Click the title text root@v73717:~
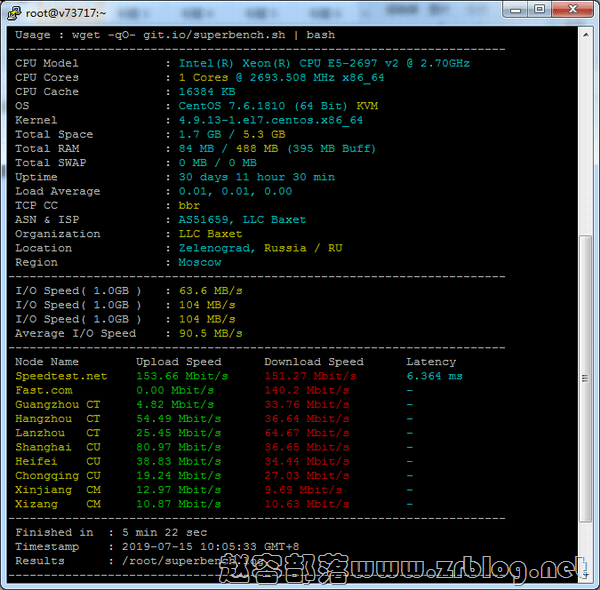The height and width of the screenshot is (590, 600). pos(65,13)
